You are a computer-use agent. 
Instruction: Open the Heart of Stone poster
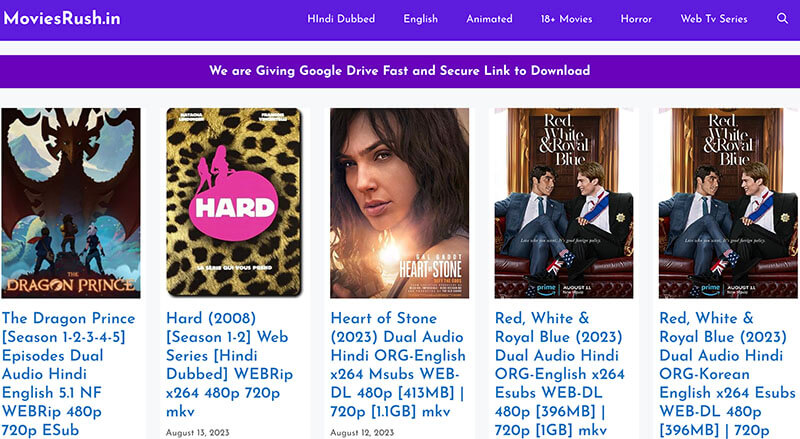coord(399,202)
